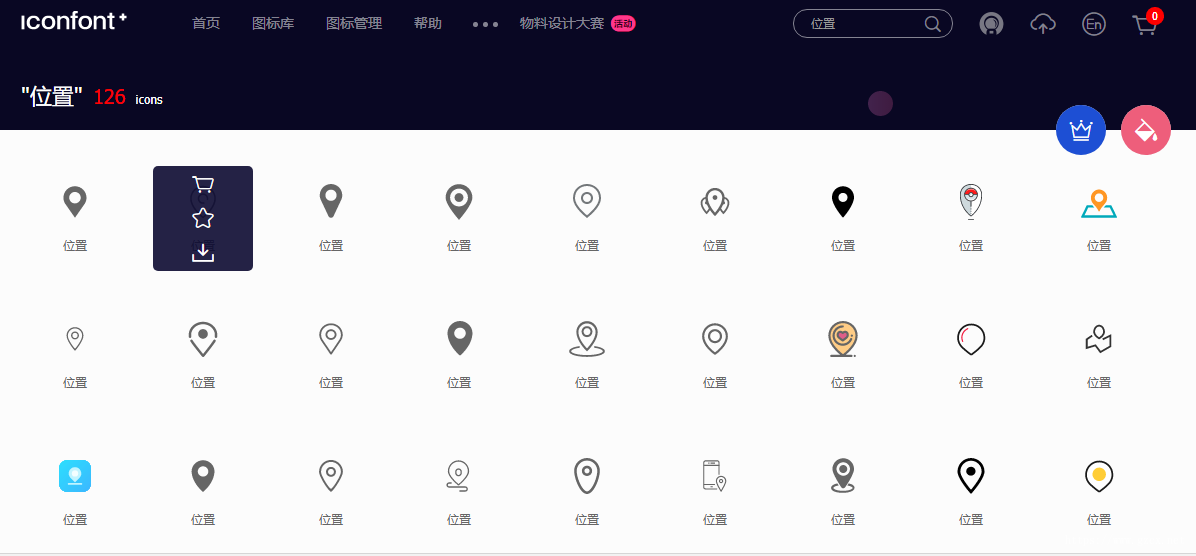
Task: Expand the three-dot more menu
Action: (485, 24)
